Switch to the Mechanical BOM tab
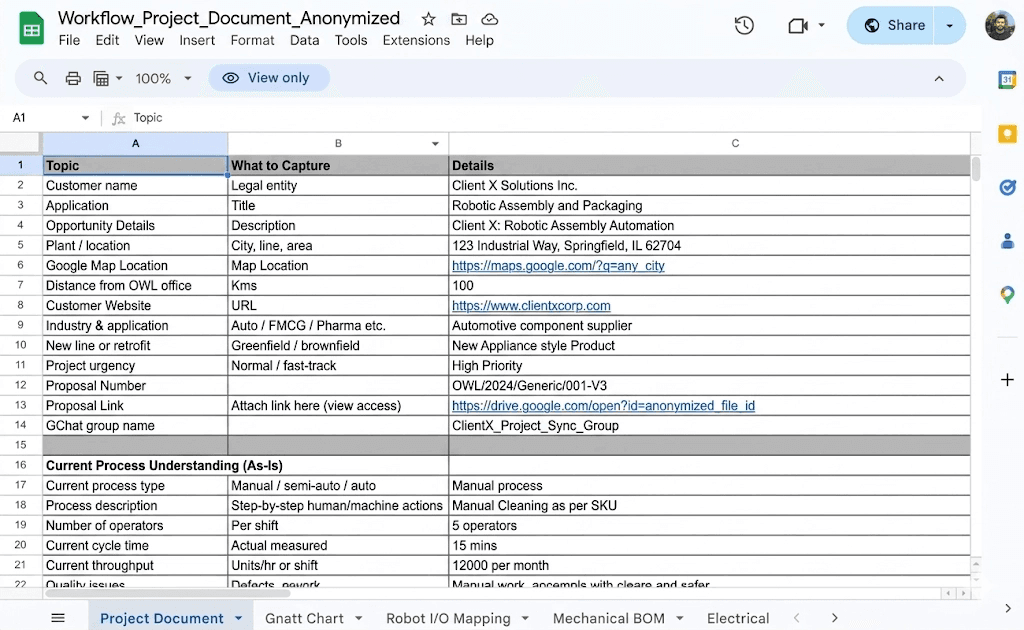The image size is (1024, 630). (x=608, y=618)
